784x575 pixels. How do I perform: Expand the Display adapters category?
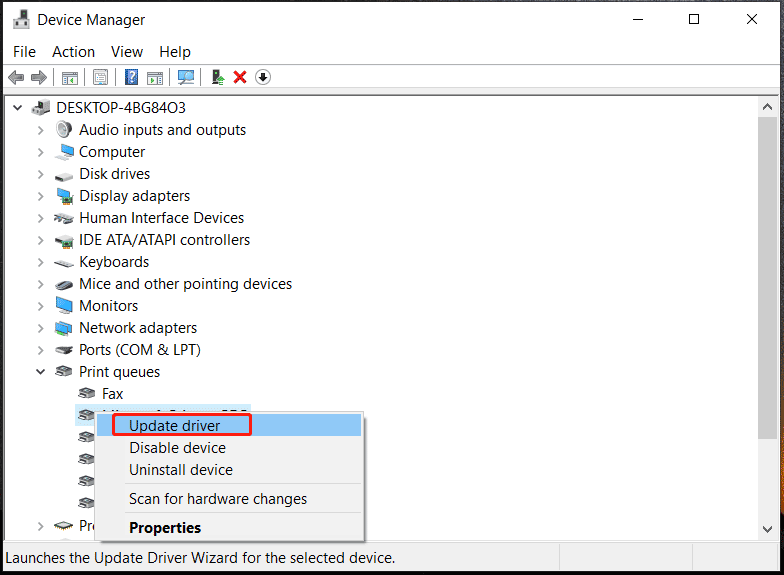[x=40, y=196]
